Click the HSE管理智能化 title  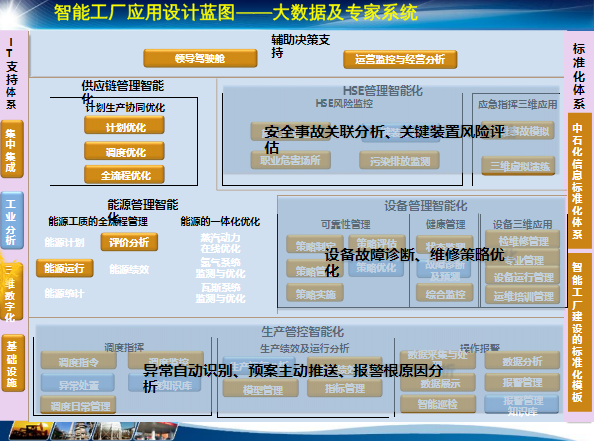click(x=383, y=91)
